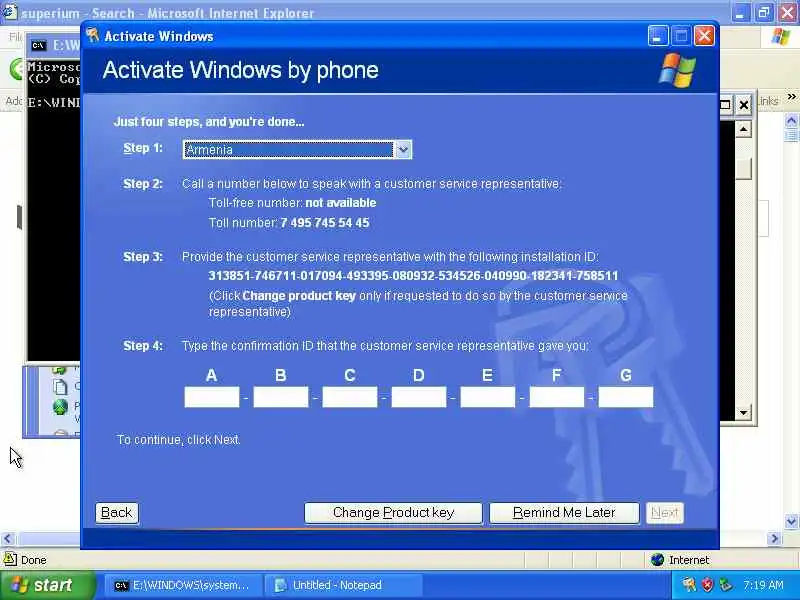Click Internet Explorer vertical scrollbar up arrow
This screenshot has width=800, height=600.
(x=791, y=121)
